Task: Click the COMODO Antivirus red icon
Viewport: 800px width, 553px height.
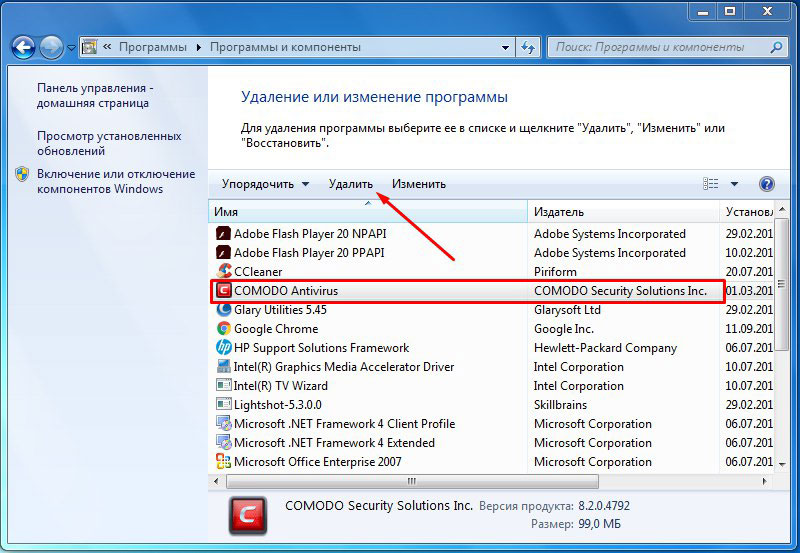Action: click(x=224, y=291)
